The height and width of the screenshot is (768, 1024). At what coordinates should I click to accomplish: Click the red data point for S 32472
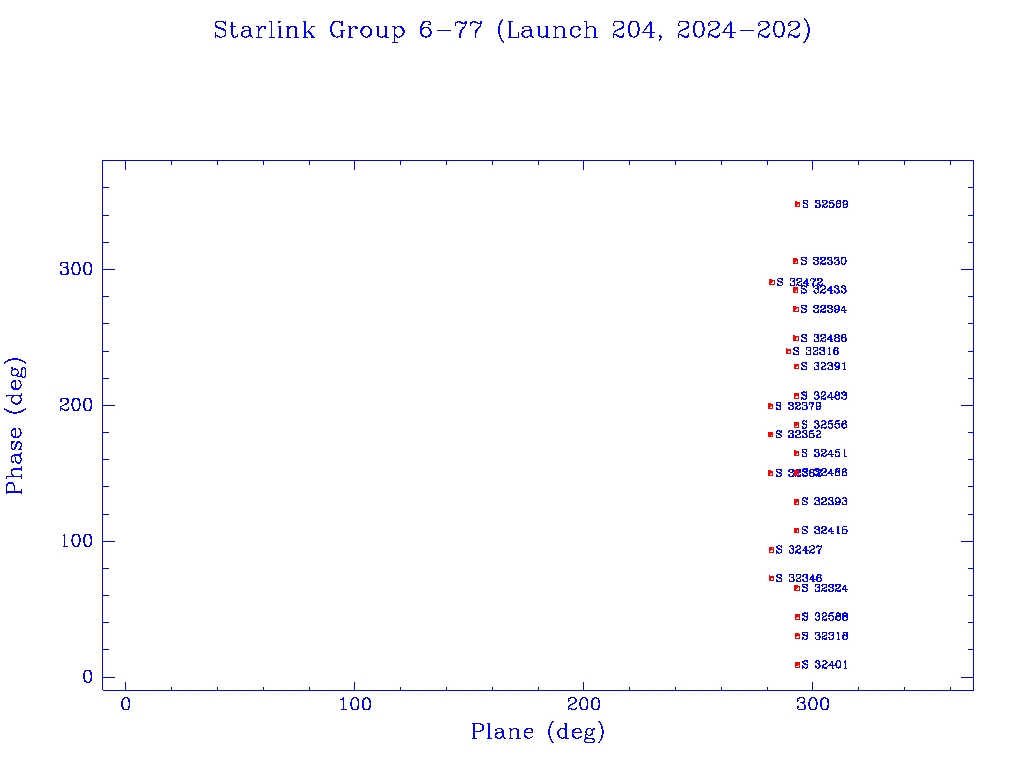coord(771,282)
